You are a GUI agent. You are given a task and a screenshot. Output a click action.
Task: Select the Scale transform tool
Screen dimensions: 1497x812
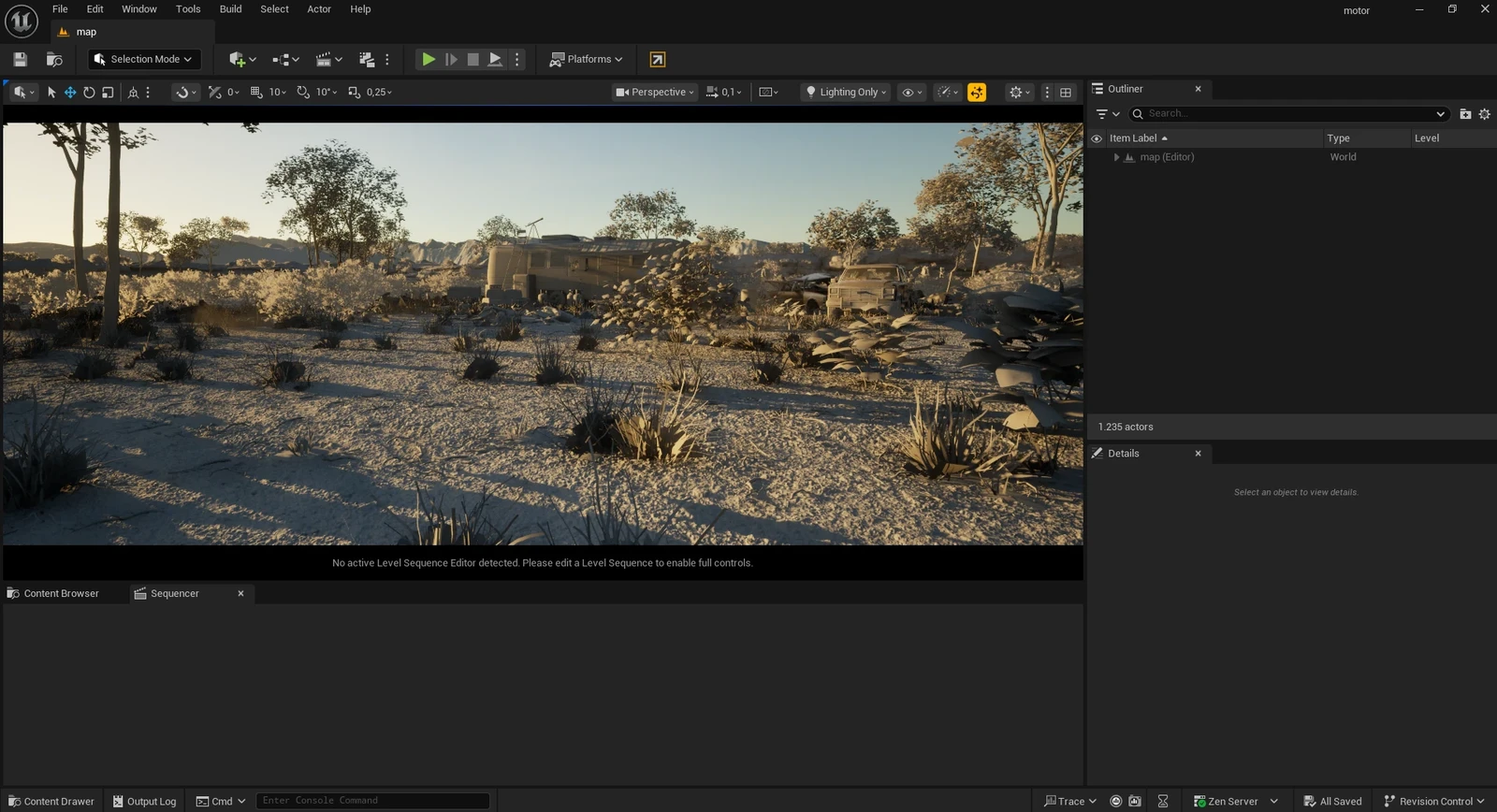click(108, 92)
